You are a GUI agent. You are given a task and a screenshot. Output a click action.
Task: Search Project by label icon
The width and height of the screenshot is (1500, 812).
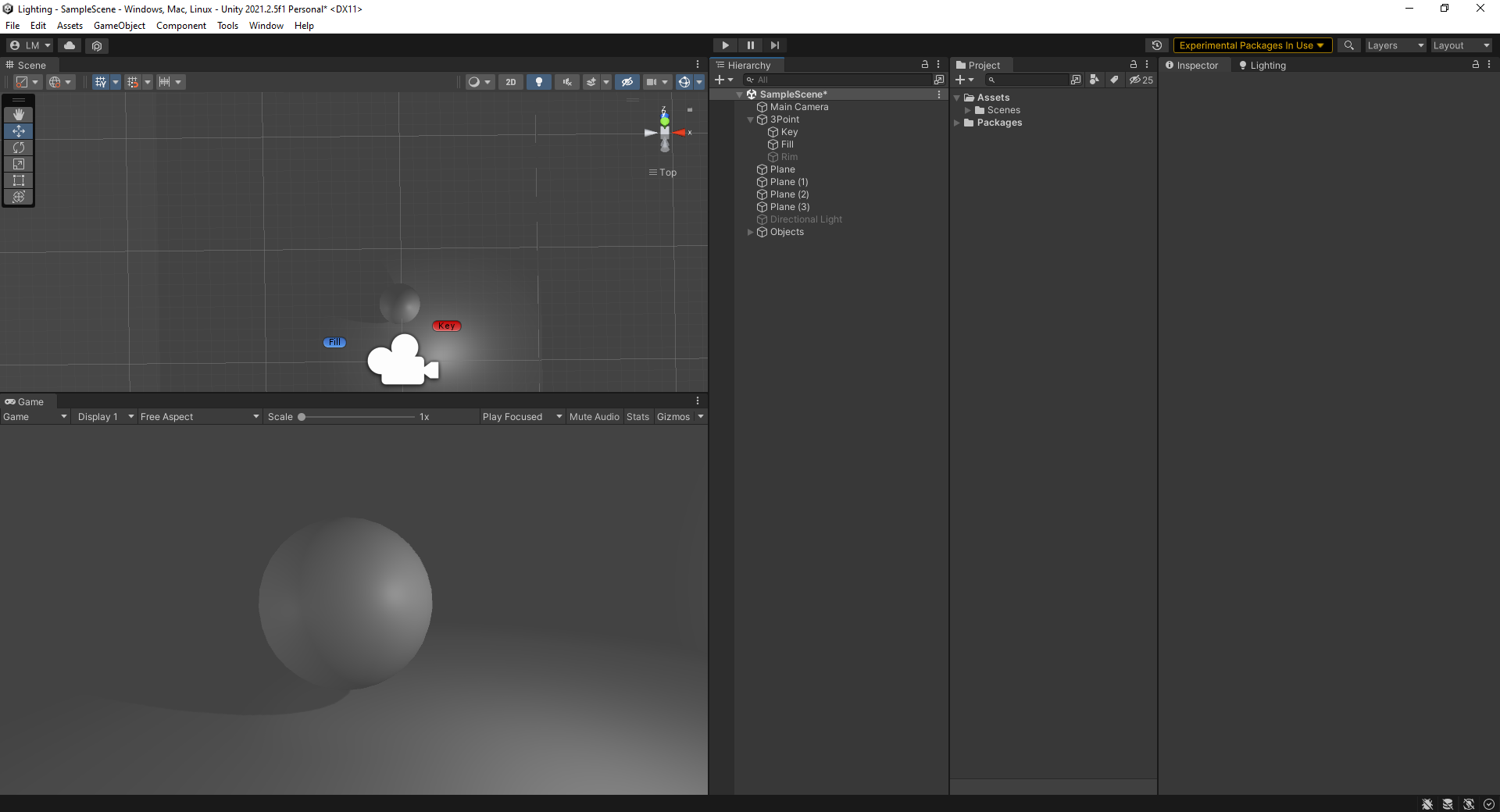click(x=1114, y=80)
